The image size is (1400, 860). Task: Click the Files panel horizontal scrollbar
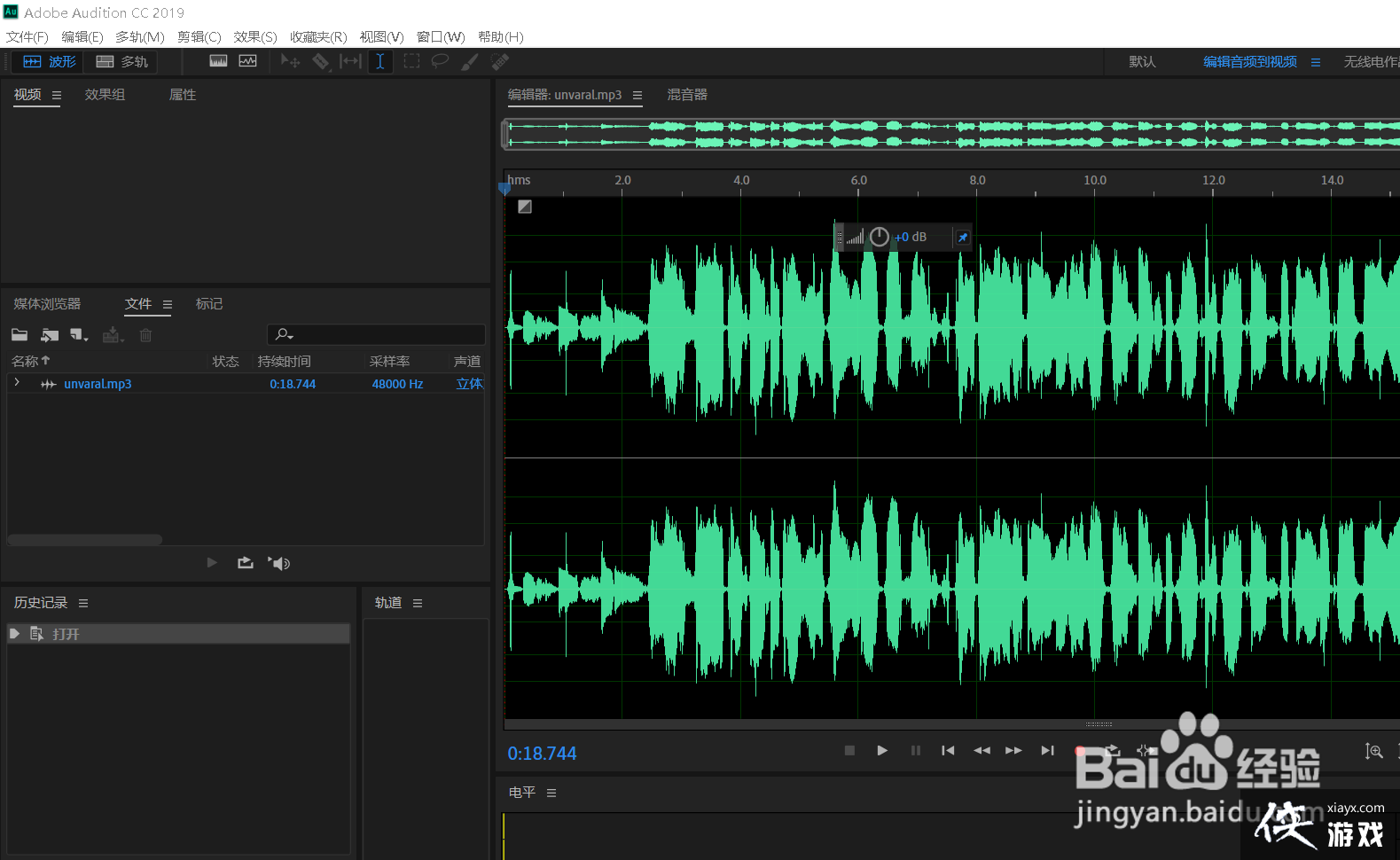click(85, 539)
